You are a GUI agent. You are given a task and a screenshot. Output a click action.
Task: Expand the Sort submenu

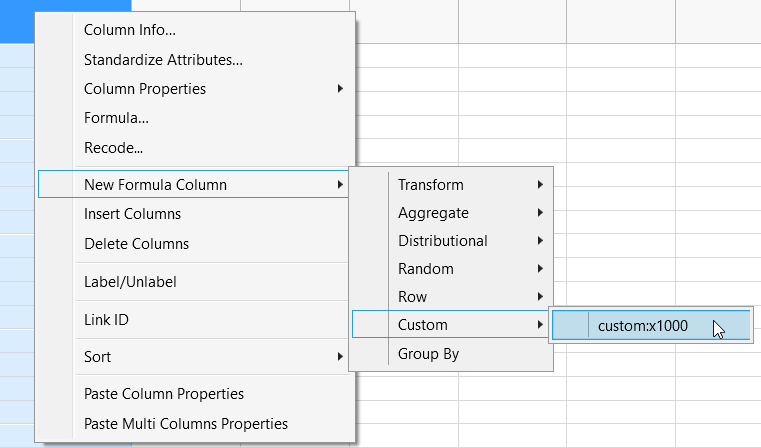click(98, 357)
